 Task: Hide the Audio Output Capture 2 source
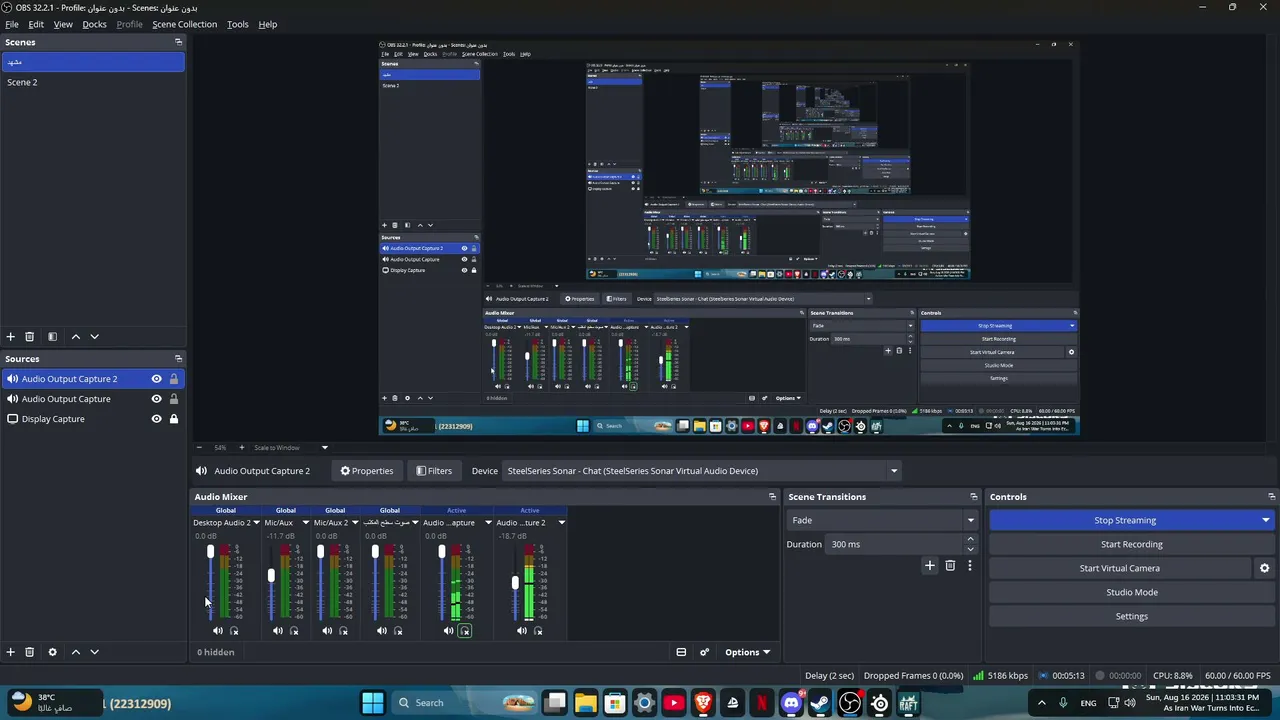(156, 379)
